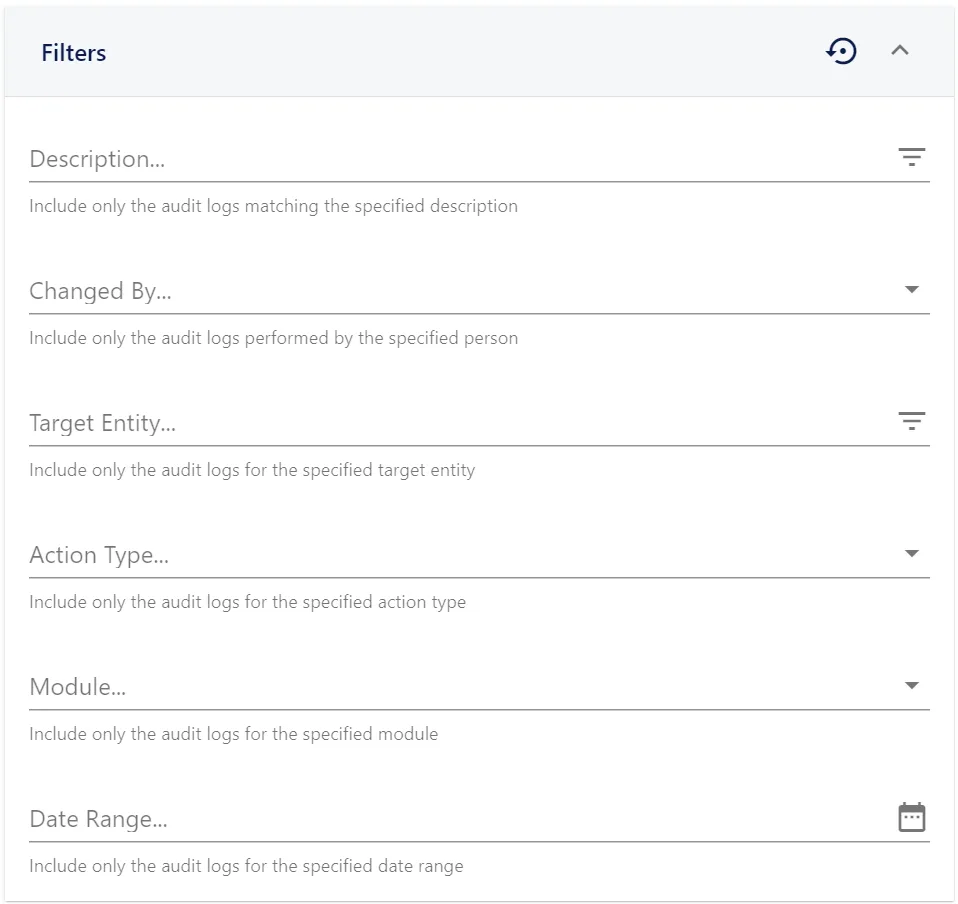This screenshot has width=958, height=904.
Task: Click hint text about the specified module
Action: tap(234, 734)
